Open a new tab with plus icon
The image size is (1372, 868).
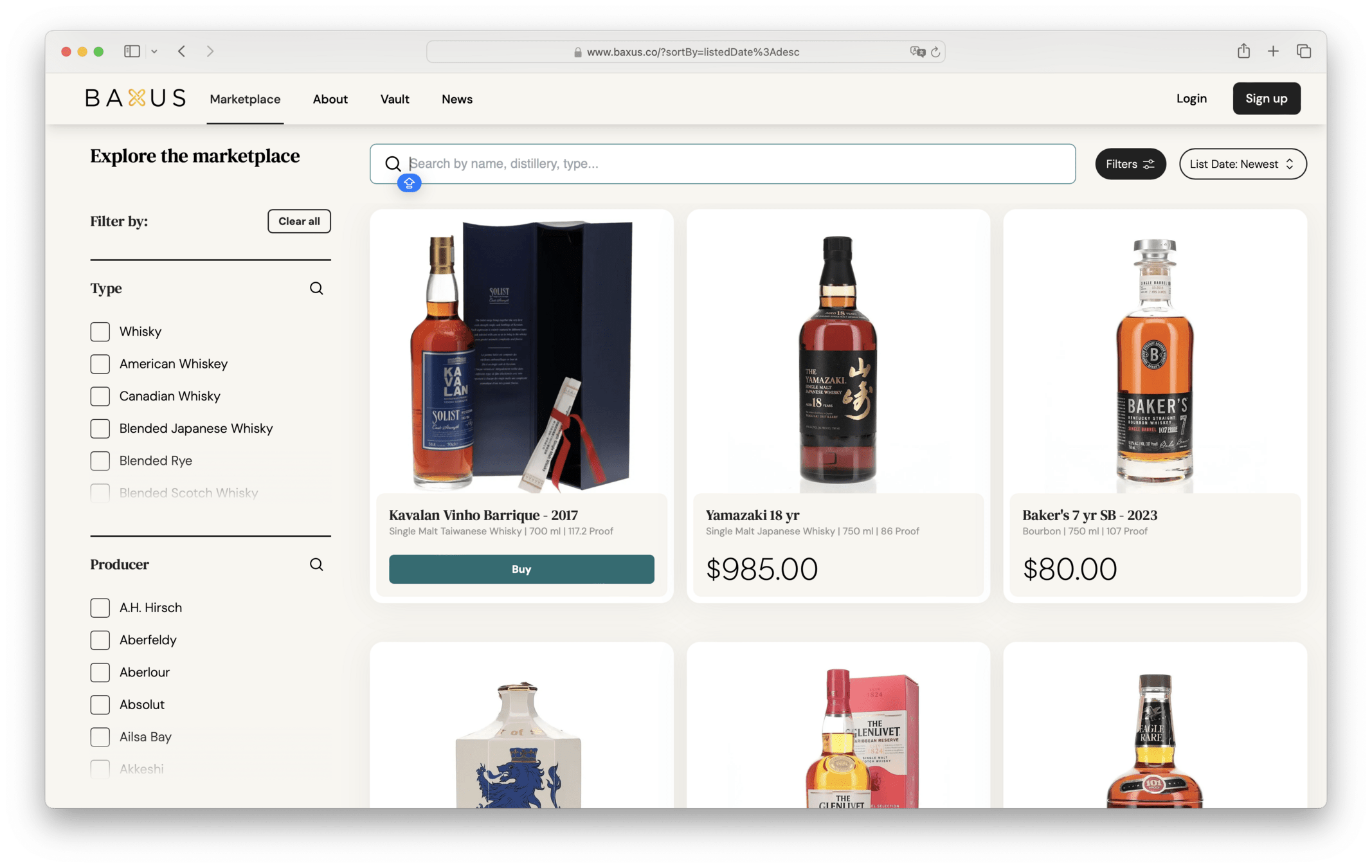click(x=1273, y=51)
